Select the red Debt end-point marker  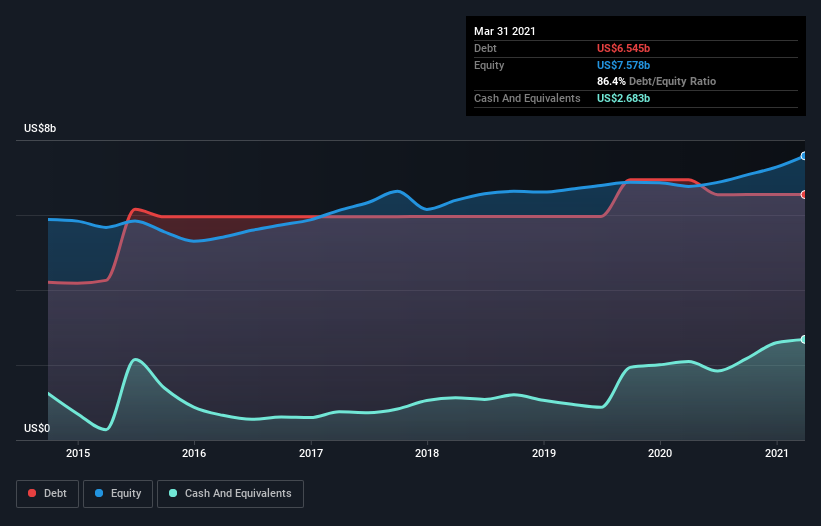click(x=804, y=195)
